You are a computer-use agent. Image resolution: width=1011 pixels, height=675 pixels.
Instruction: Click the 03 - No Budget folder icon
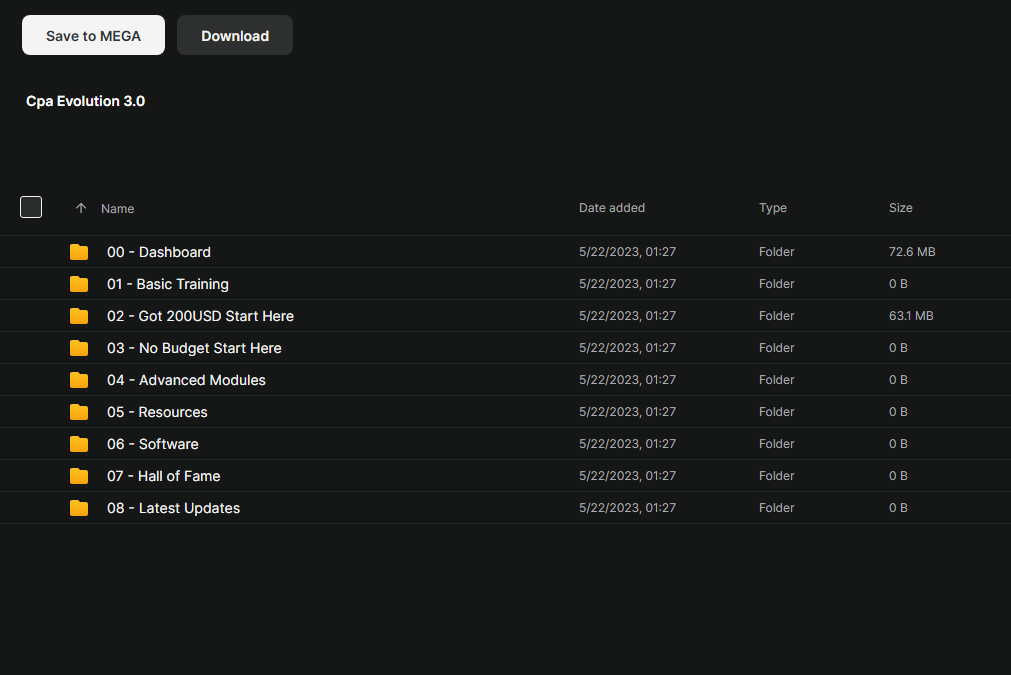pyautogui.click(x=79, y=348)
